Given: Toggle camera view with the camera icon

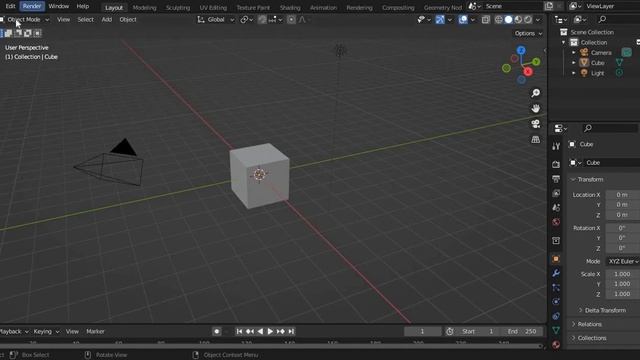Looking at the screenshot, I should (x=536, y=124).
